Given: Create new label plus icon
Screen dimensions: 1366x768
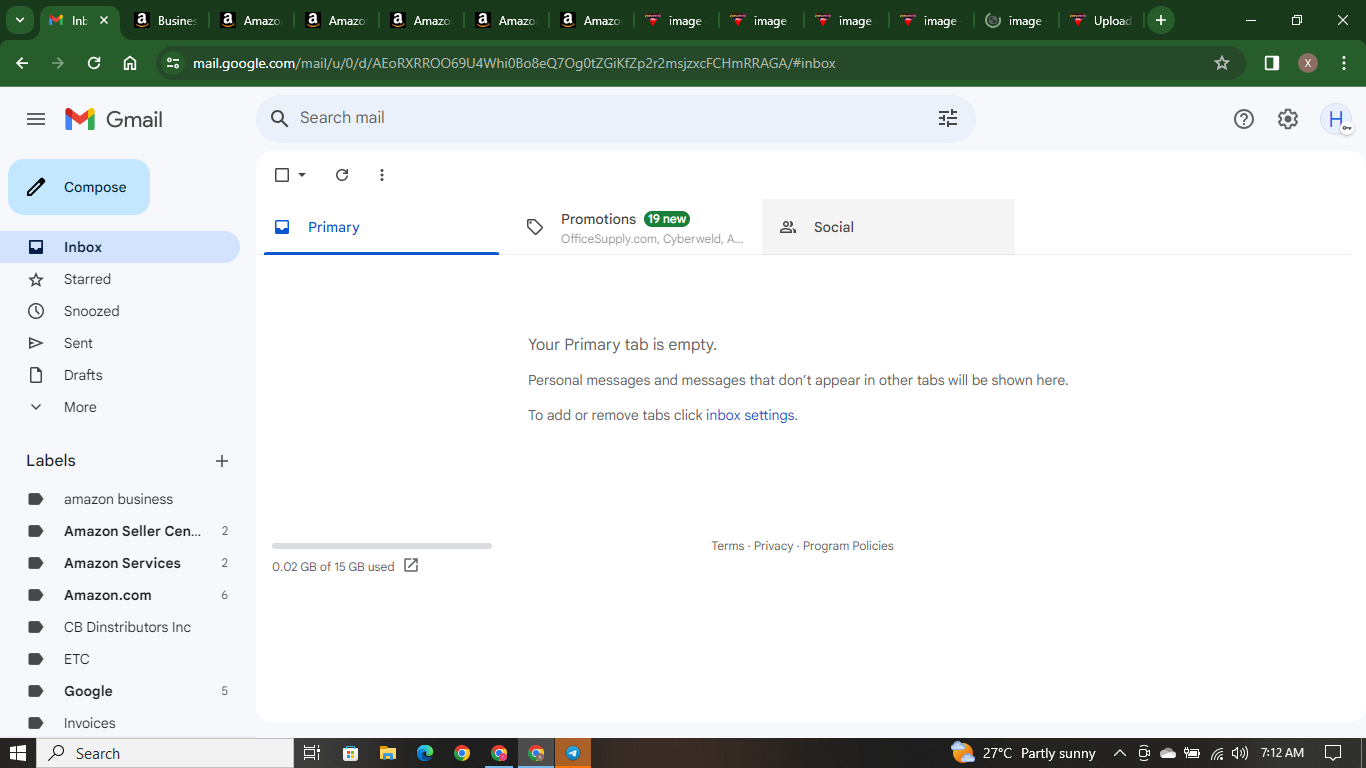Looking at the screenshot, I should pyautogui.click(x=222, y=461).
